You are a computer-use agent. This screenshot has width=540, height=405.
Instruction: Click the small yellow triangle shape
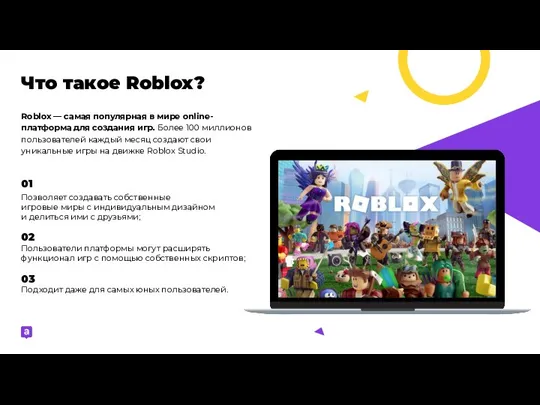point(363,96)
